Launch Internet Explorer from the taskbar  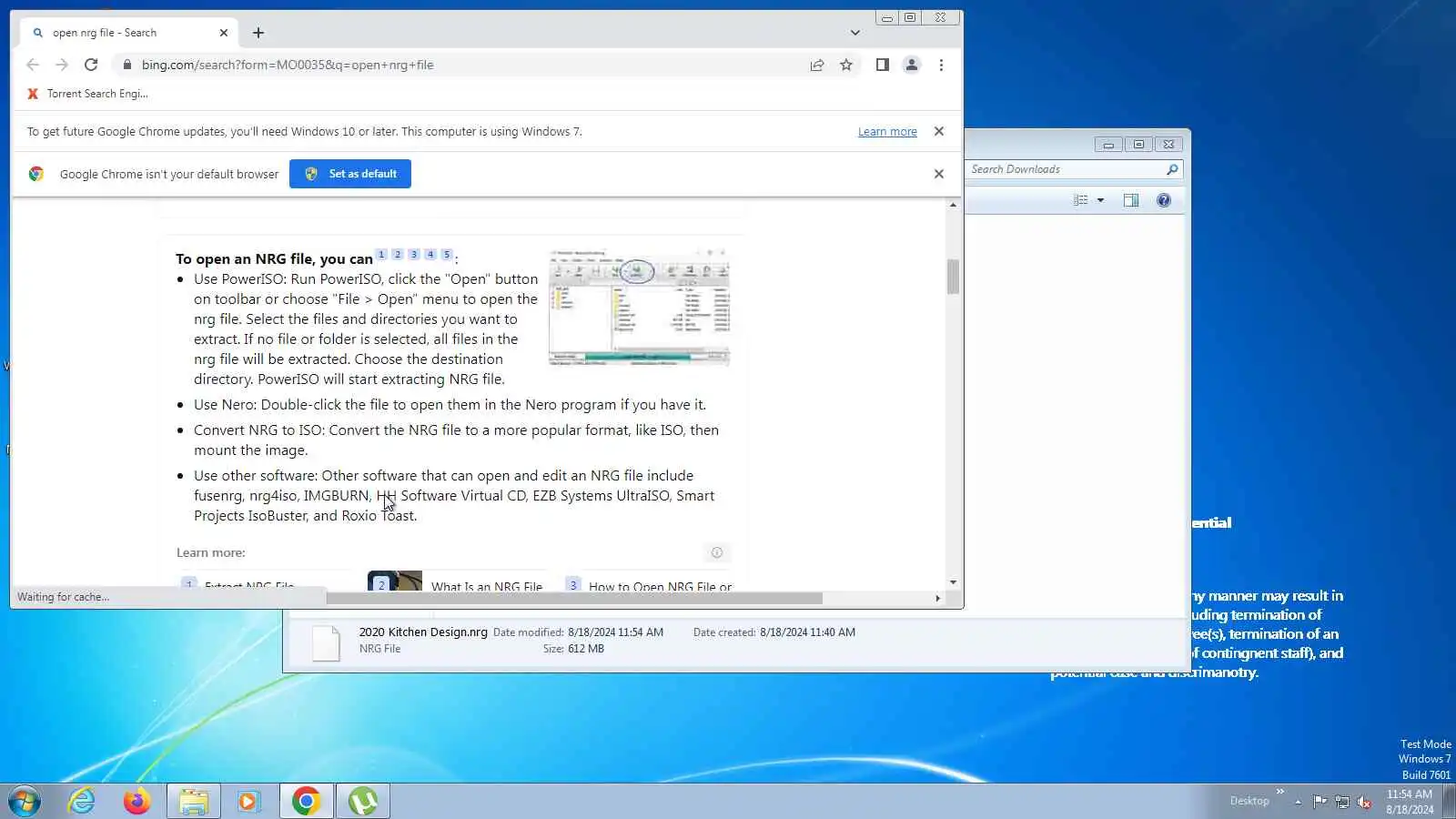pos(82,801)
